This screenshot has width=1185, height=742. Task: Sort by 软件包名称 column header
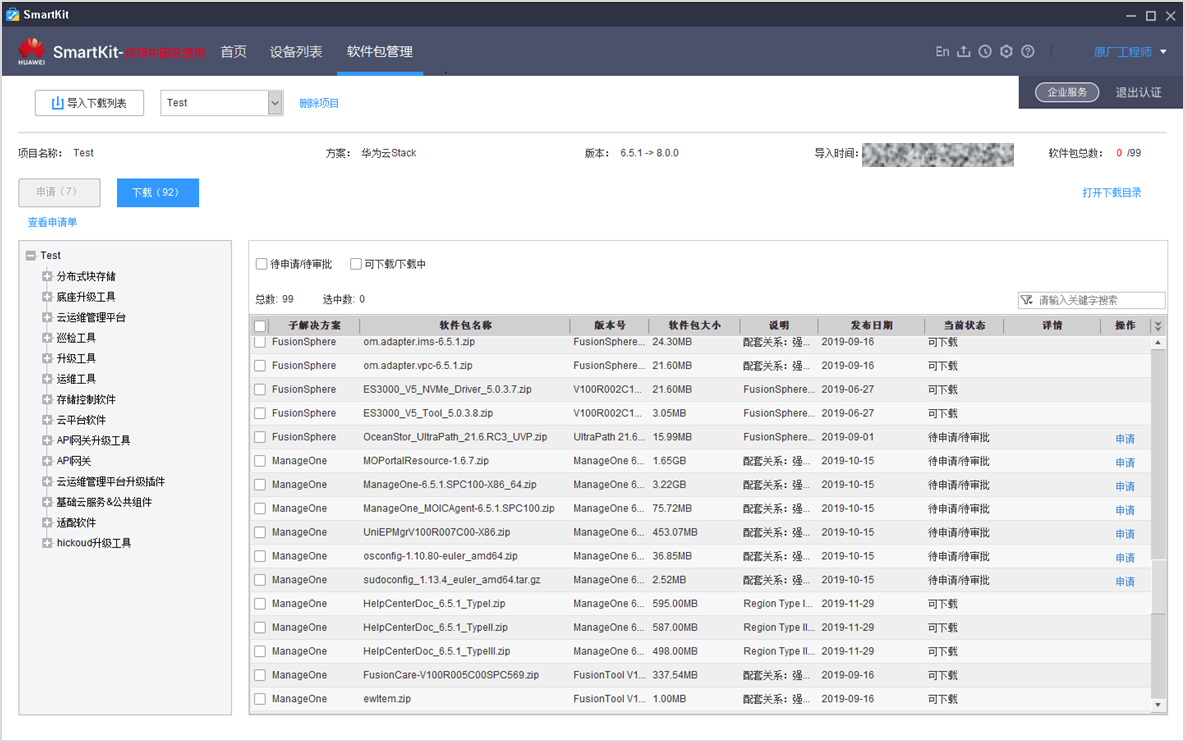pyautogui.click(x=465, y=326)
